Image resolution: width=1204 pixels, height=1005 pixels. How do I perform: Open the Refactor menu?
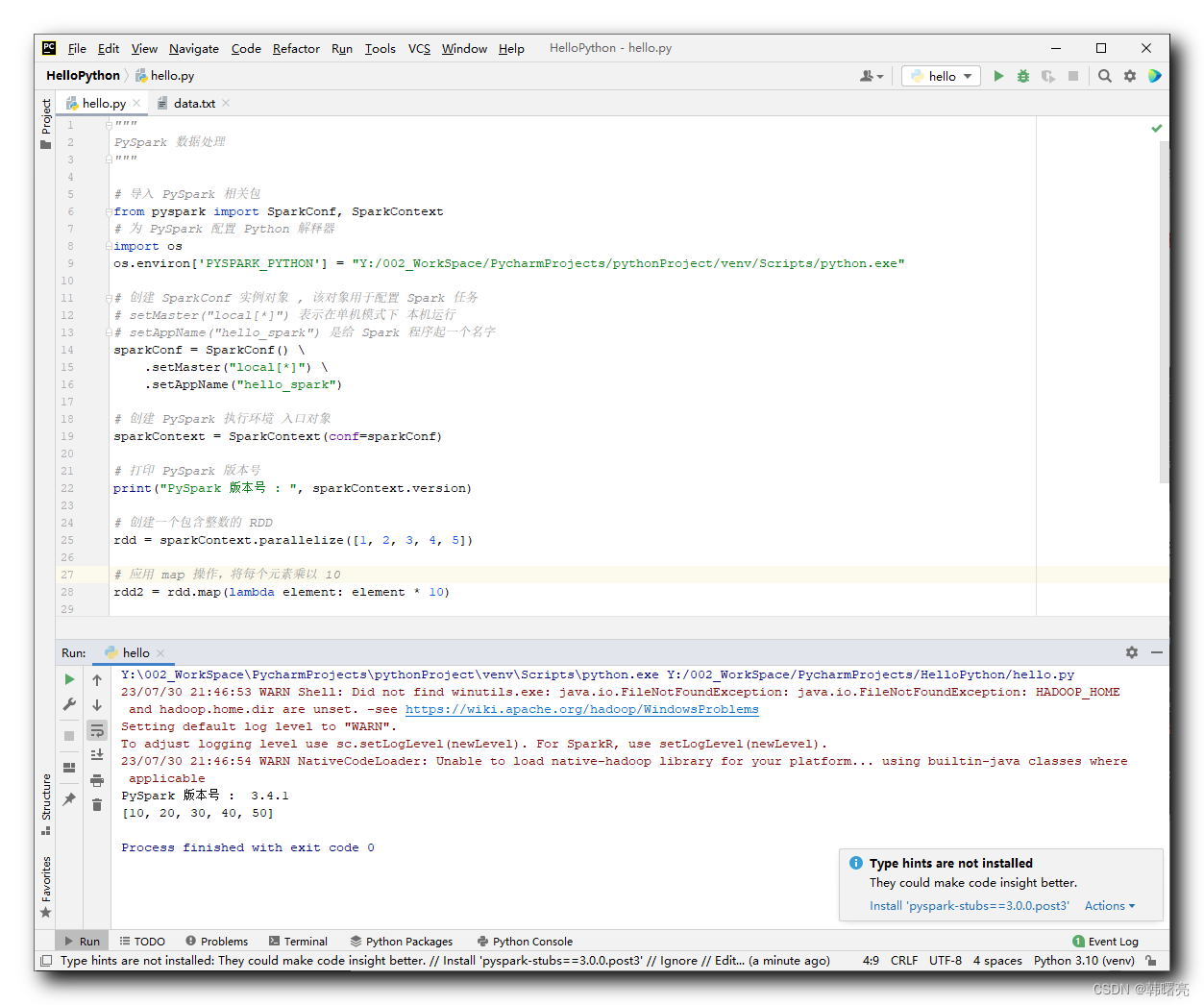[x=295, y=48]
